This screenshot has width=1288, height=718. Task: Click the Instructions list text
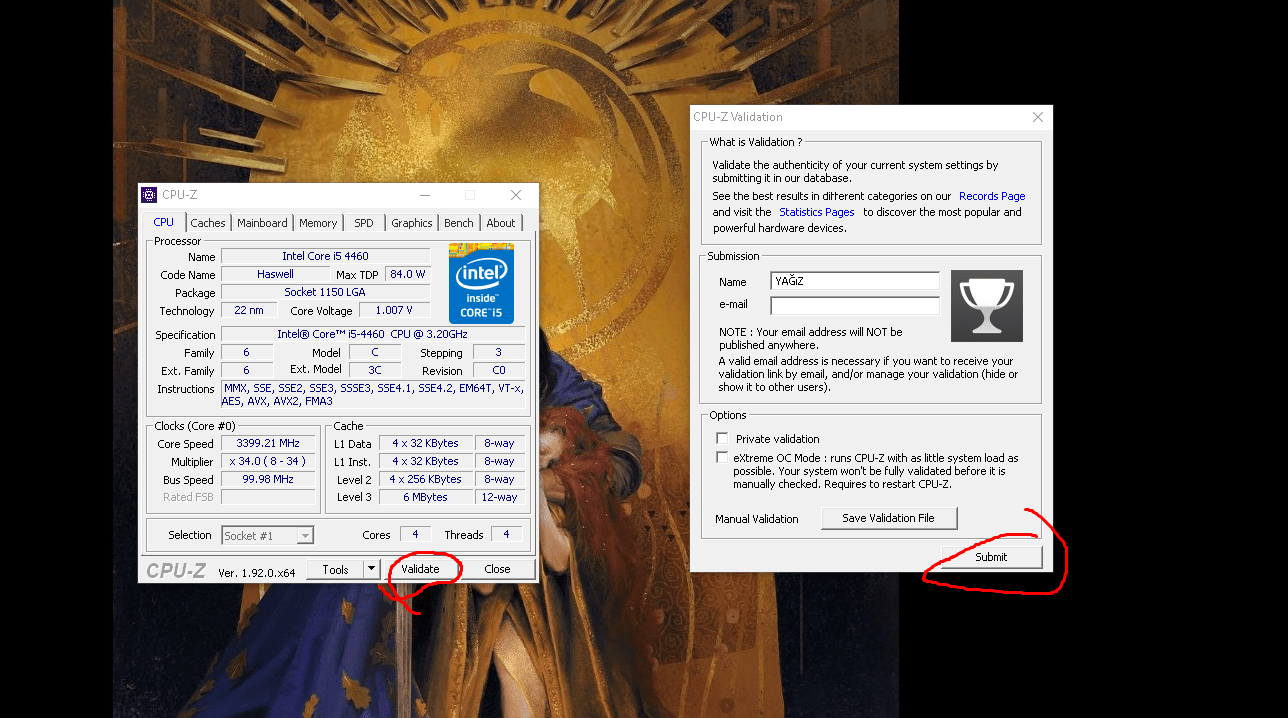373,394
